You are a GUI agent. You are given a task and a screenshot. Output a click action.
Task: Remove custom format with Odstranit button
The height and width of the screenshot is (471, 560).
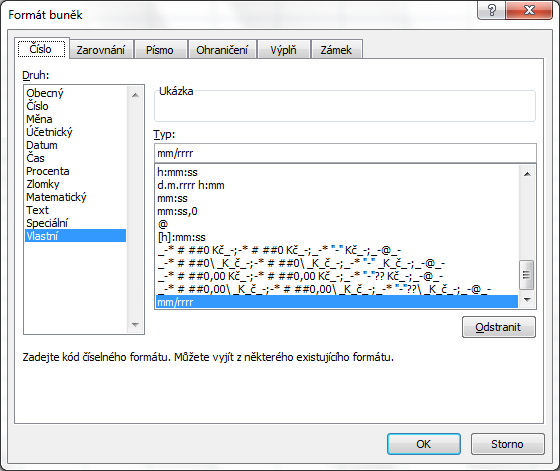pos(499,327)
